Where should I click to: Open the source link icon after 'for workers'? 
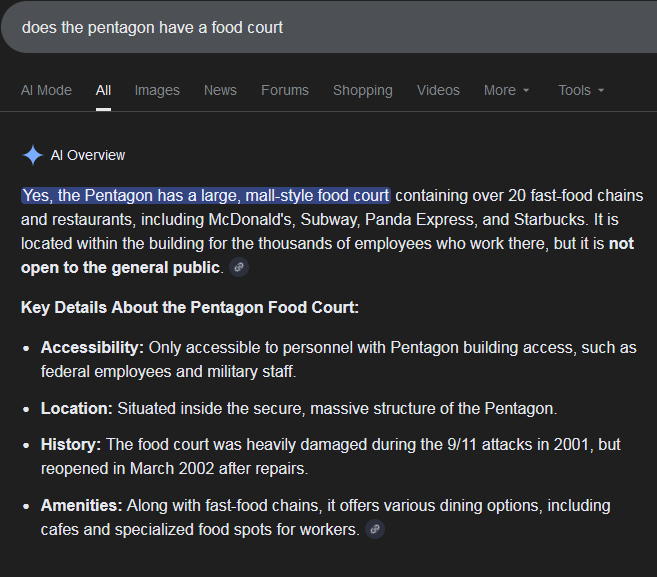click(x=375, y=529)
